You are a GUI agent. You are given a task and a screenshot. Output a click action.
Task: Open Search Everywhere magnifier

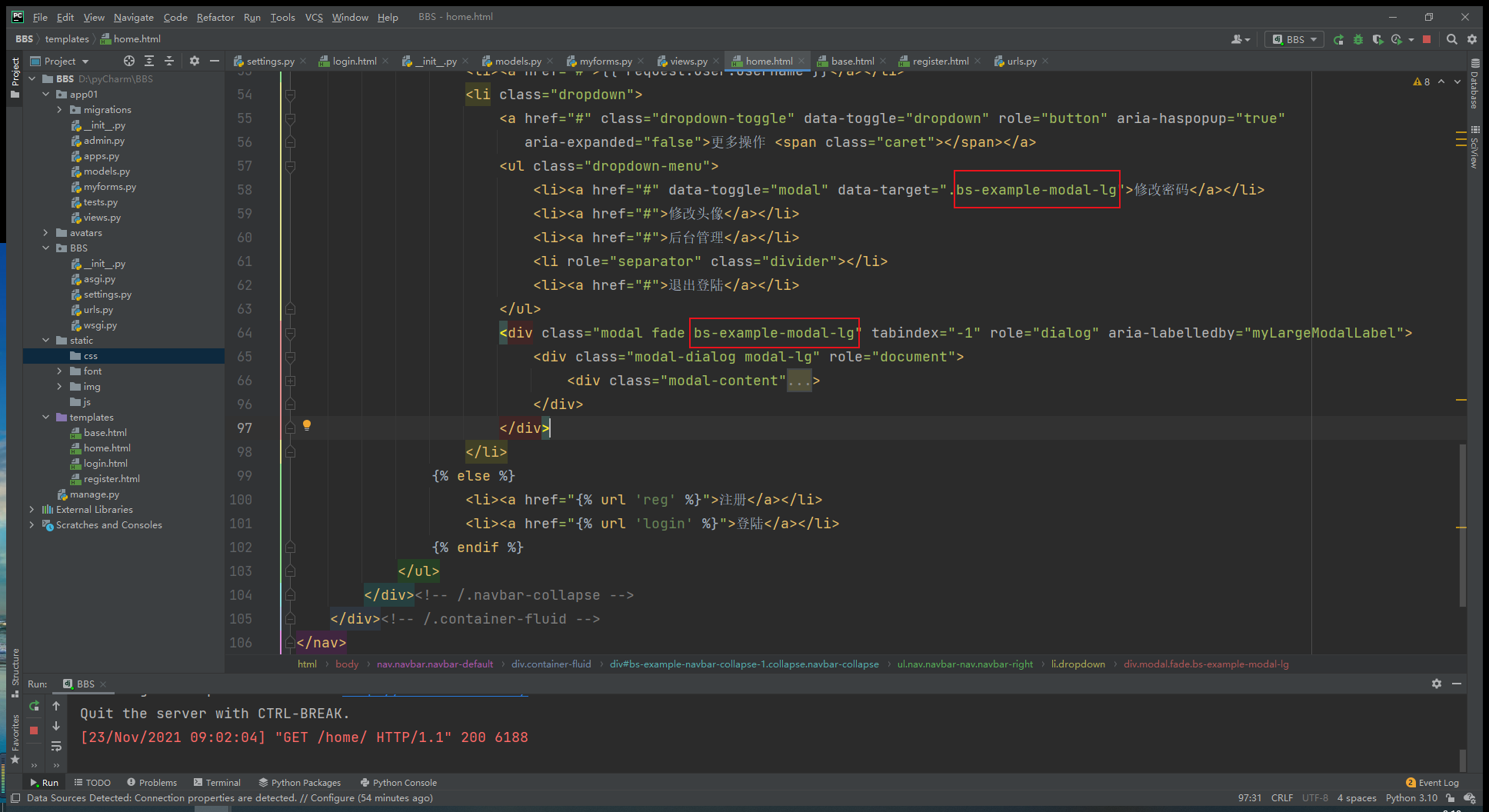coord(1452,39)
